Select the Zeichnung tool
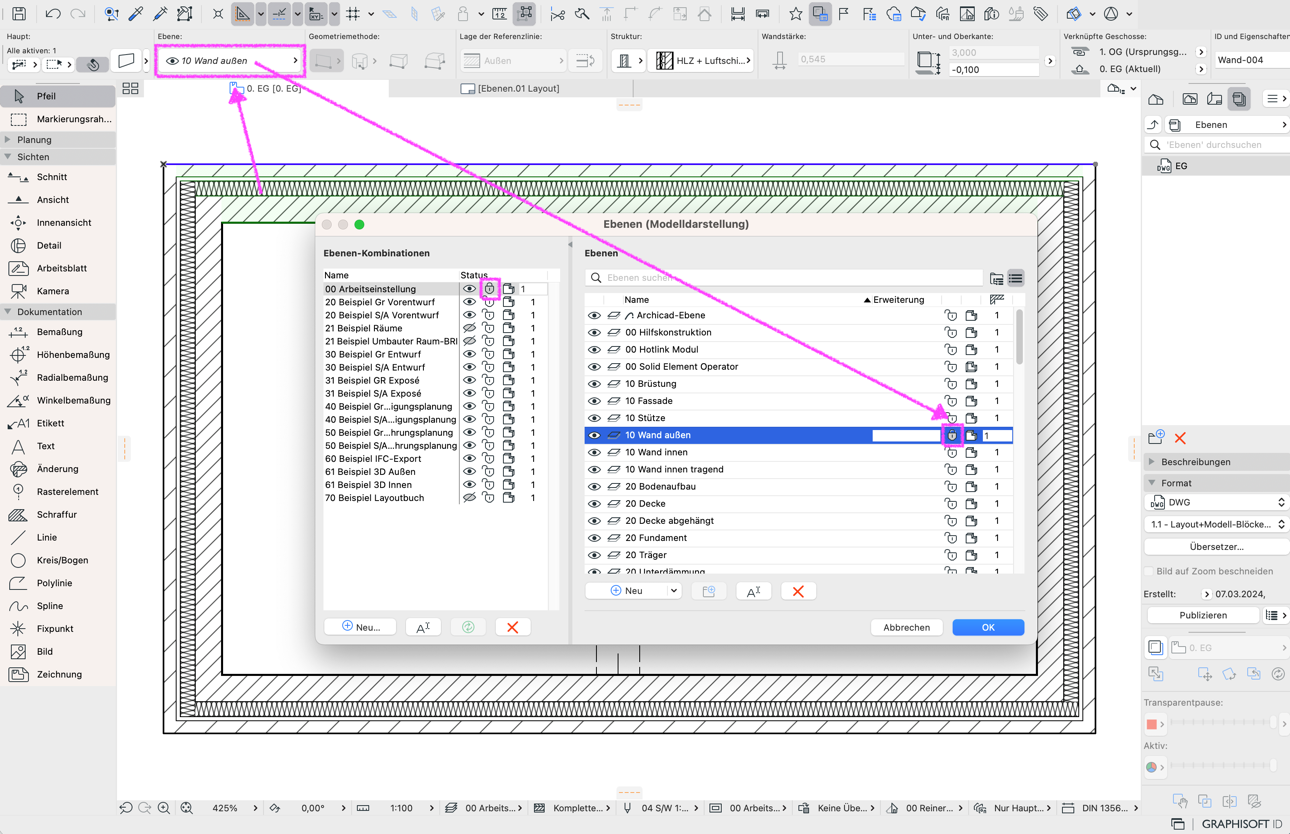Screen dimensions: 1290x834 point(58,674)
